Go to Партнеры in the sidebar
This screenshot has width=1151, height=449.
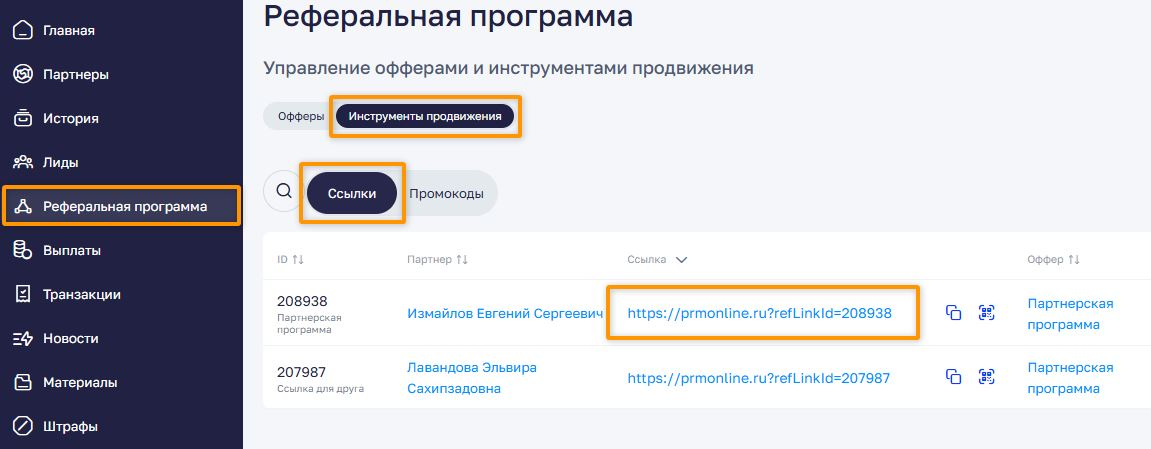75,74
